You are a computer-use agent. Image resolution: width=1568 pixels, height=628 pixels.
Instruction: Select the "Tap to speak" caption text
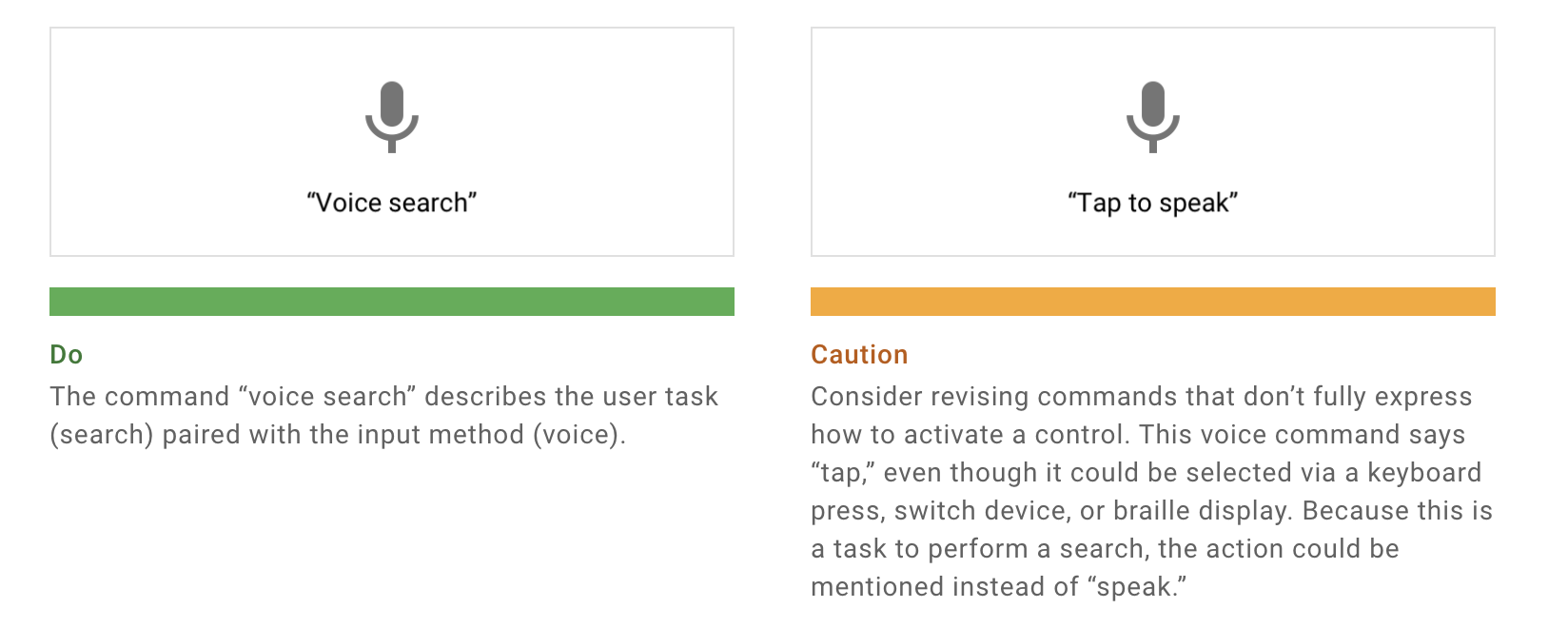point(1153,203)
